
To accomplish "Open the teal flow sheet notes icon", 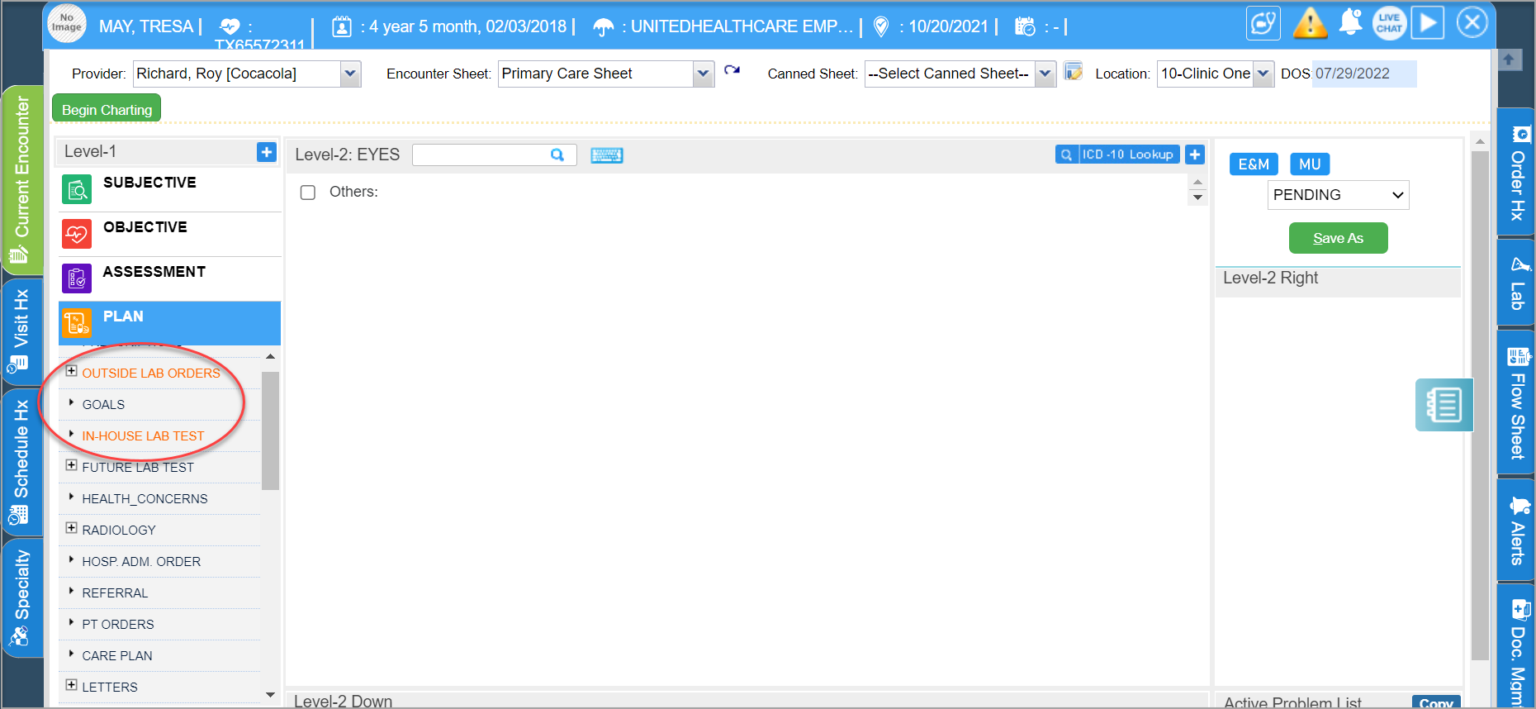I will 1443,405.
